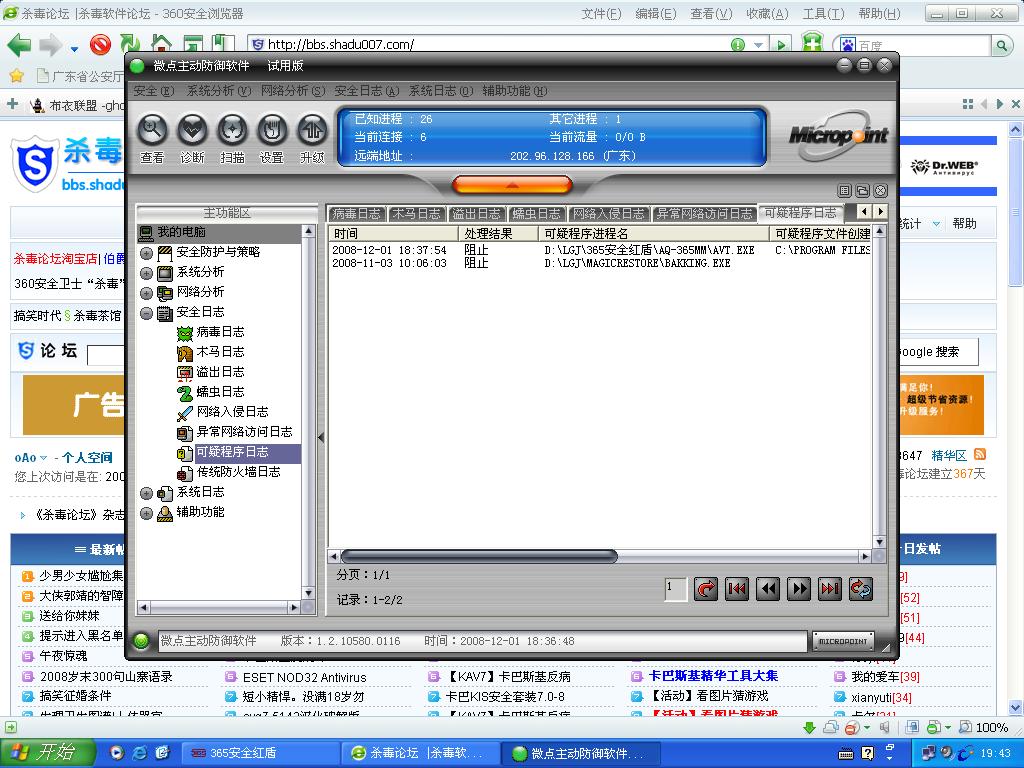Switch to the 365安全红盾 taskbar item
The height and width of the screenshot is (768, 1024).
[260, 753]
